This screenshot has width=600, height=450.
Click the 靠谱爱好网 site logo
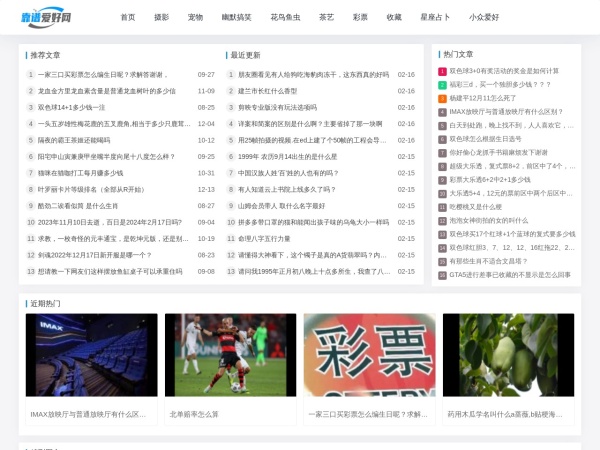[x=46, y=17]
